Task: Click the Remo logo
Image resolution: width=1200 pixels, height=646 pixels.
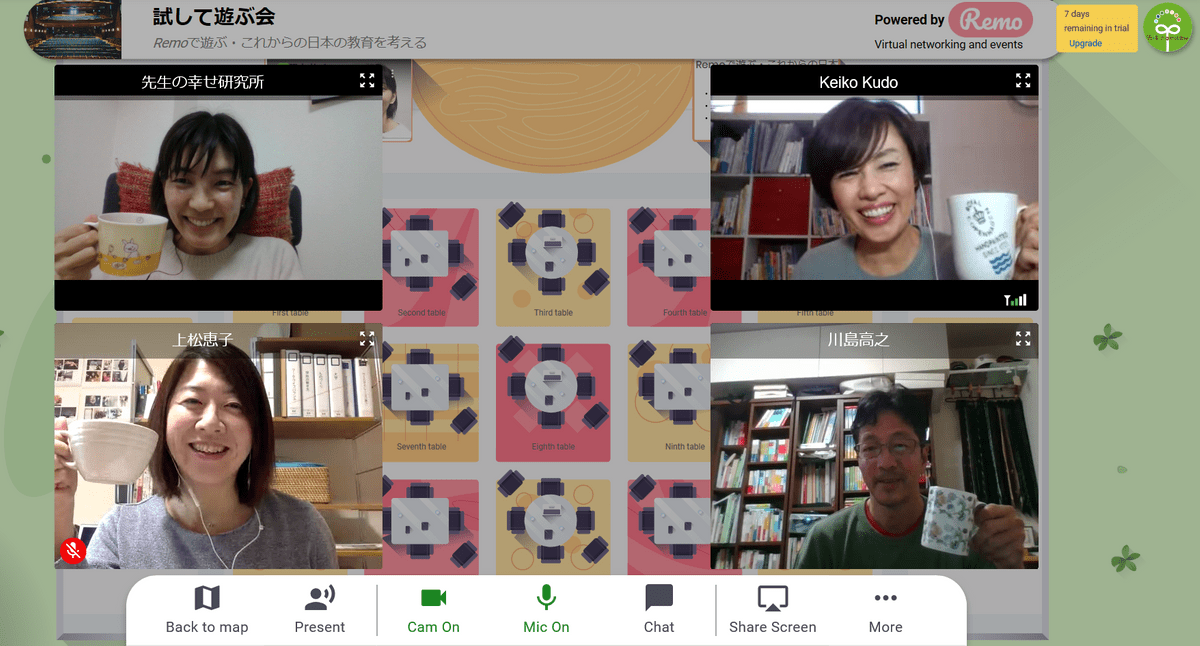Action: pos(990,20)
